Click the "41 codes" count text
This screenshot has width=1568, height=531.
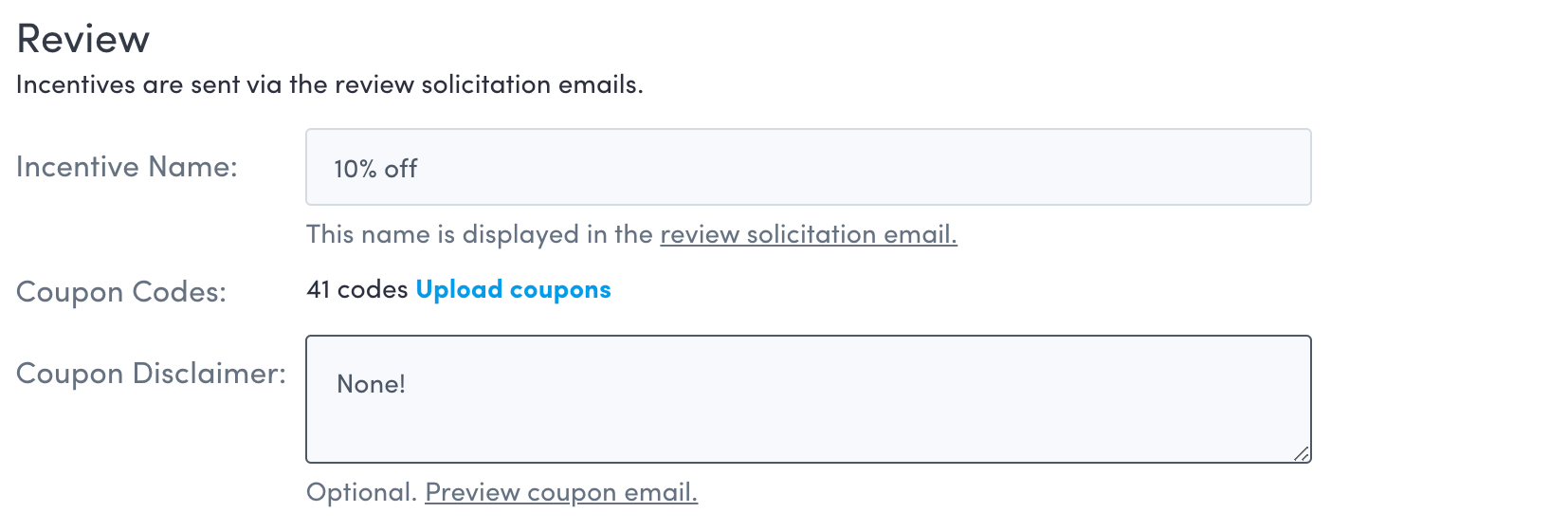point(357,290)
